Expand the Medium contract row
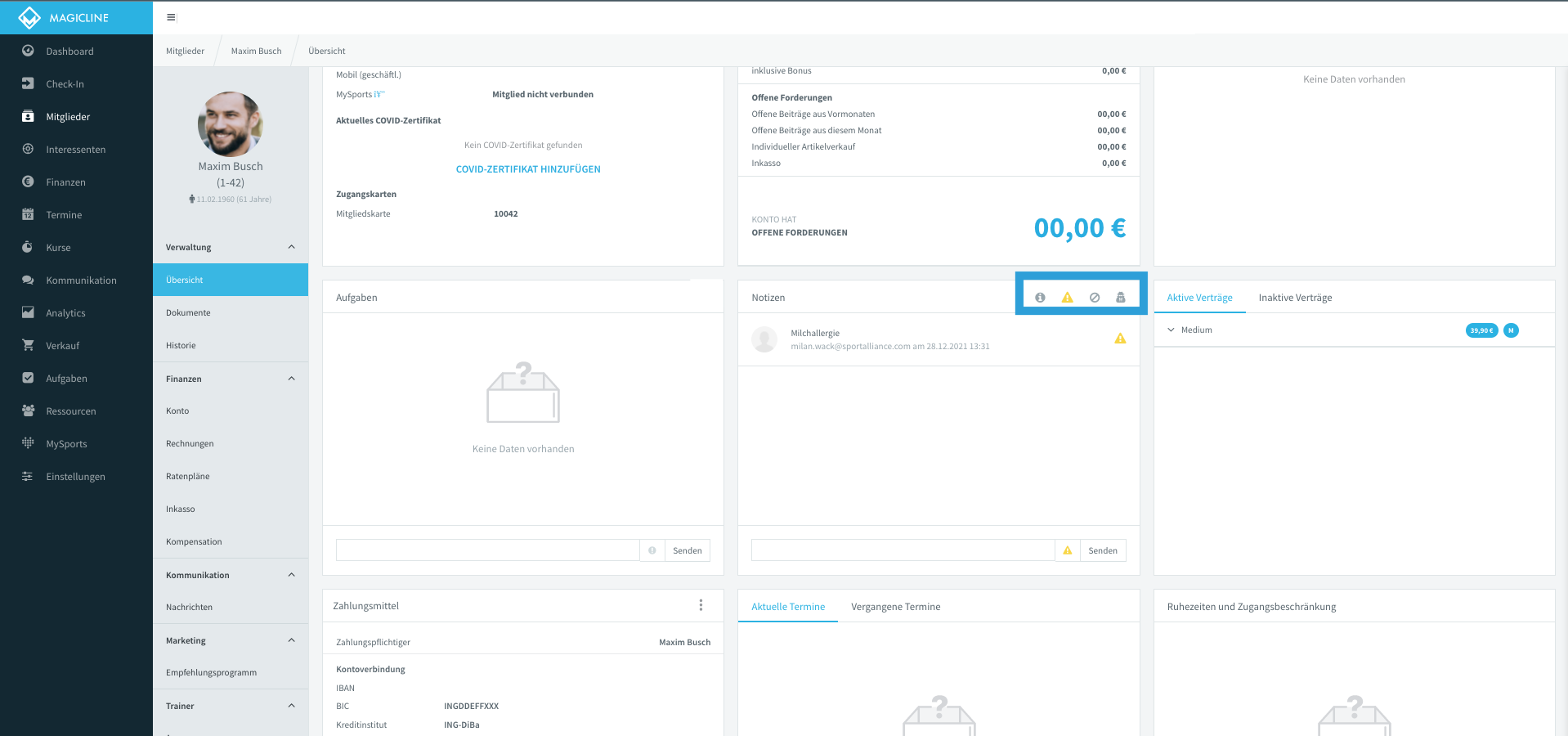The height and width of the screenshot is (736, 1568). pos(1171,330)
